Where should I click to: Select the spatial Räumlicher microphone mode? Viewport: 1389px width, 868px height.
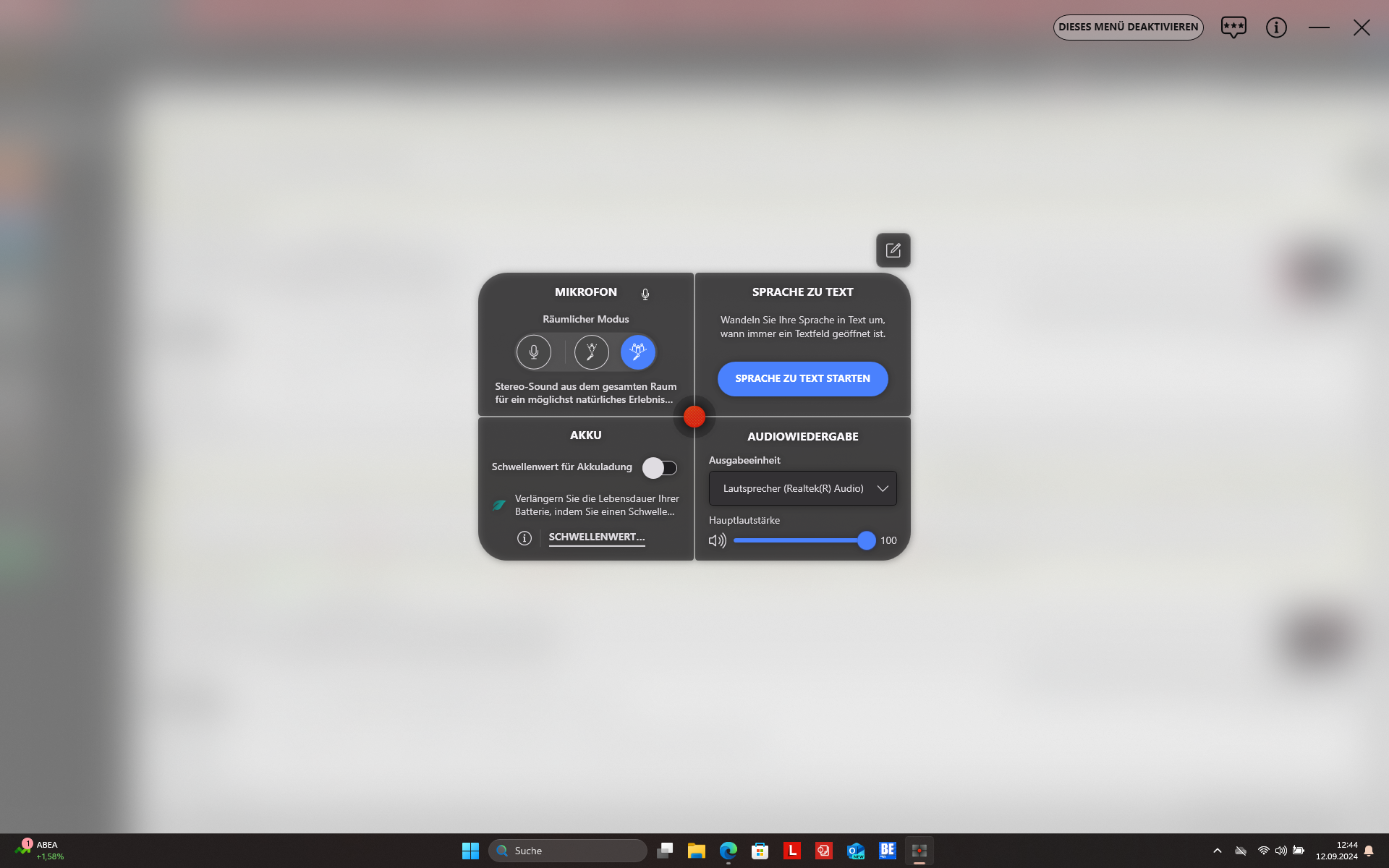coord(637,352)
